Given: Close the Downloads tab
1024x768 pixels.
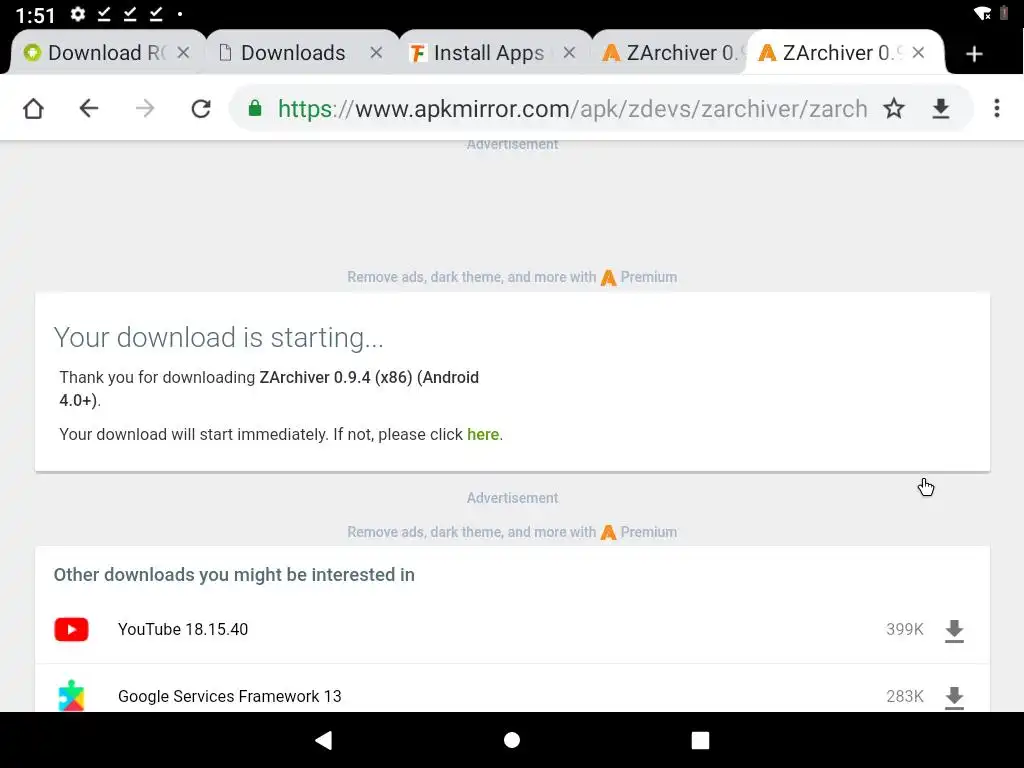Looking at the screenshot, I should pyautogui.click(x=376, y=52).
